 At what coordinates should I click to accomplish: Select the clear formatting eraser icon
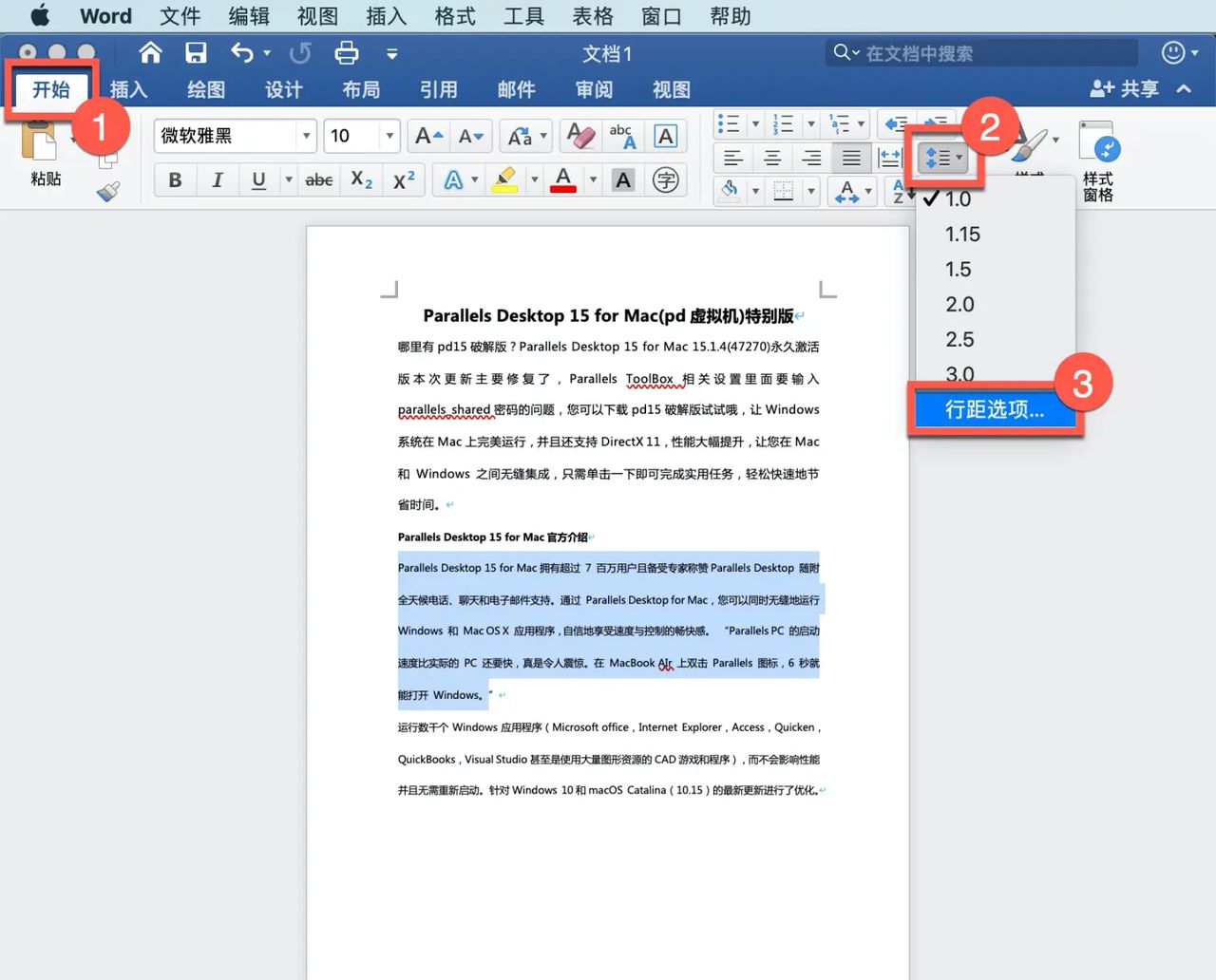[579, 136]
